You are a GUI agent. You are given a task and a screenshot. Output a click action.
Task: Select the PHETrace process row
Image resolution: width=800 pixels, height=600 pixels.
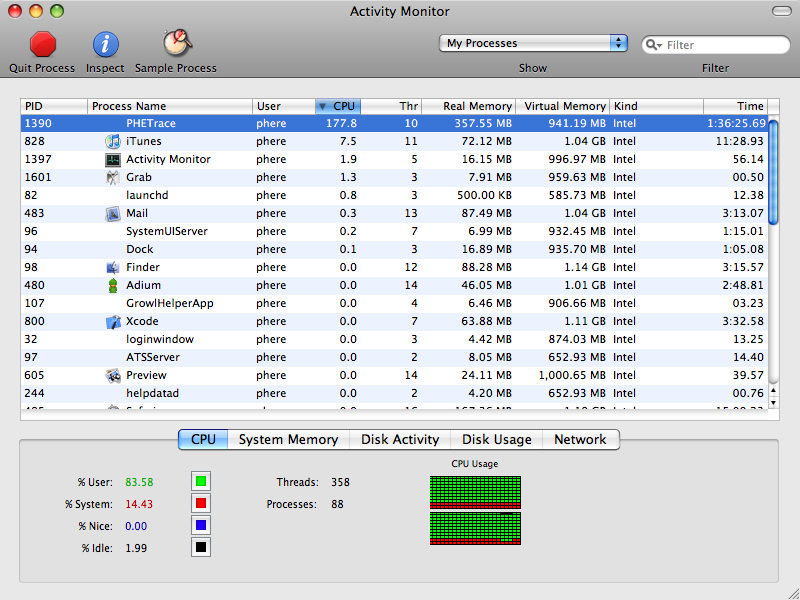click(x=394, y=123)
